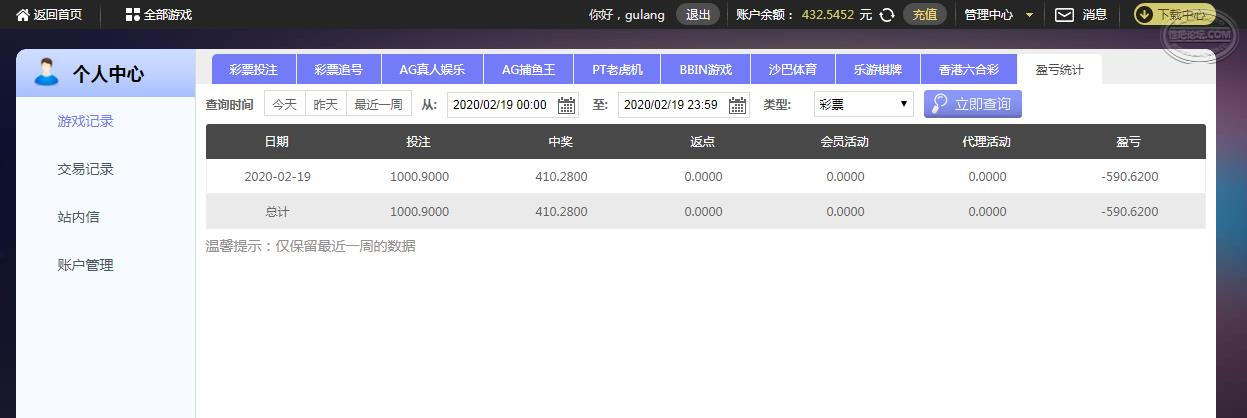Click 1000.9000 in the 2020-02-19 row

(x=419, y=177)
